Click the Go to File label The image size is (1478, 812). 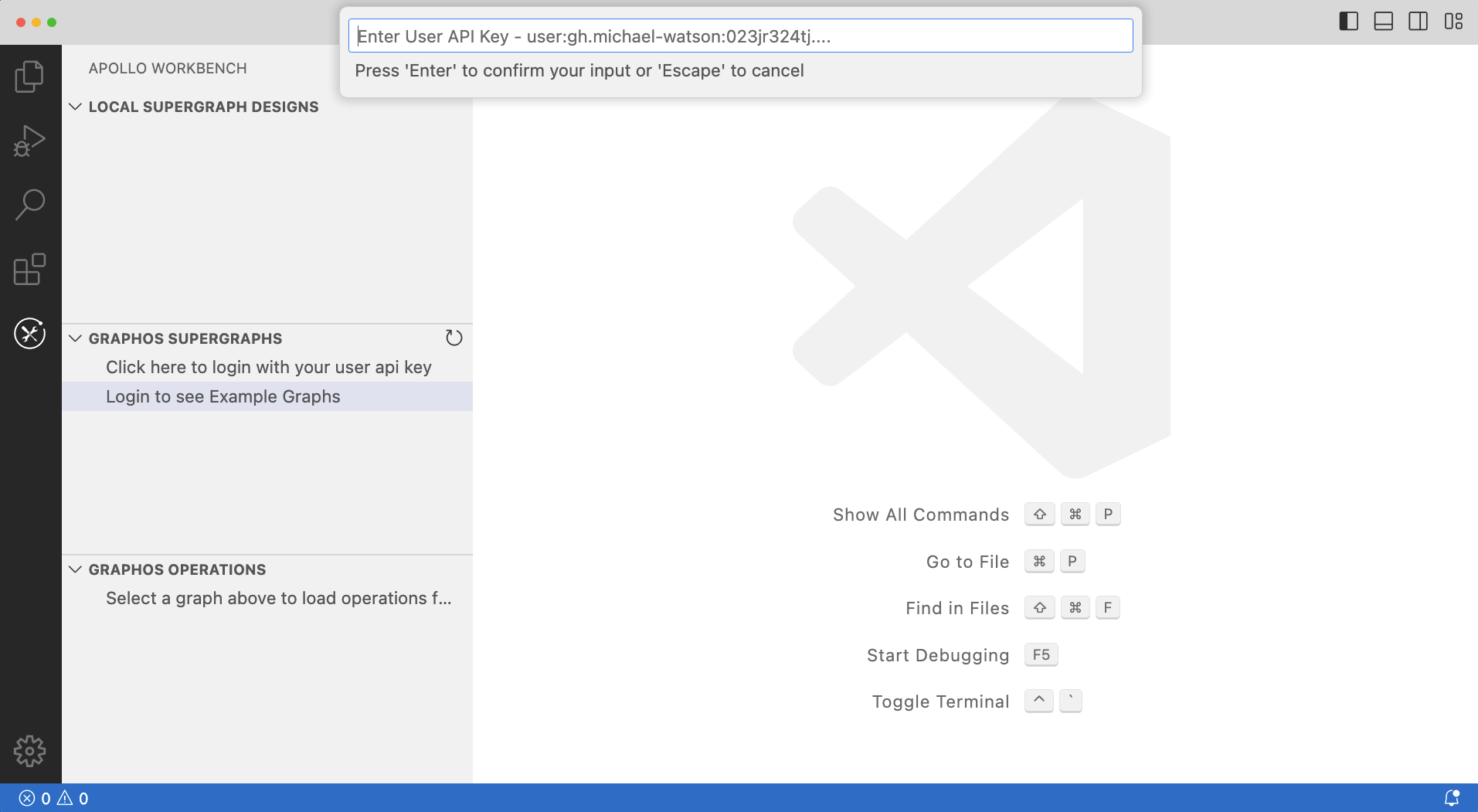click(x=967, y=562)
